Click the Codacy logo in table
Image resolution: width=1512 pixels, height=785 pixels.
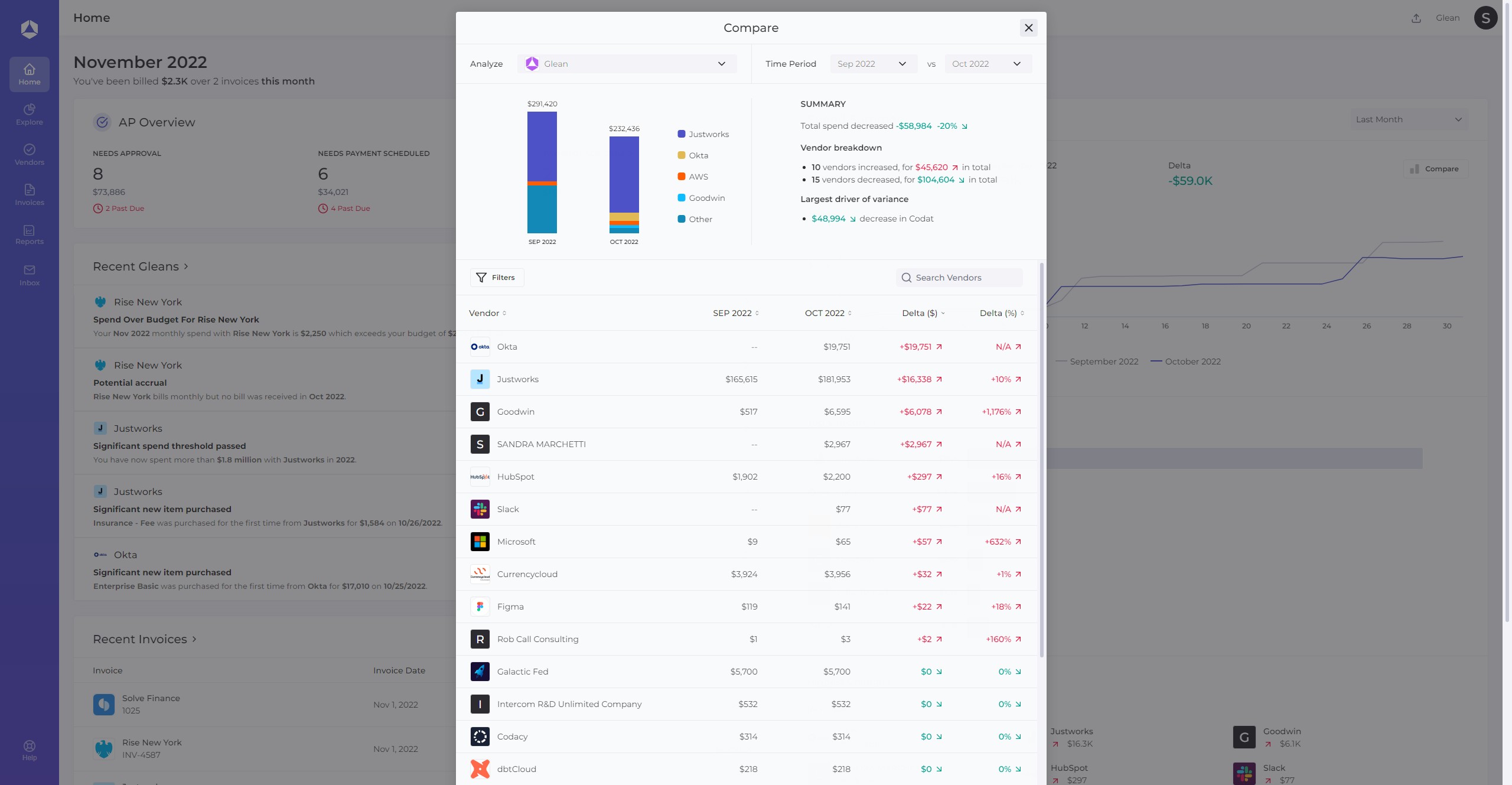click(x=480, y=737)
